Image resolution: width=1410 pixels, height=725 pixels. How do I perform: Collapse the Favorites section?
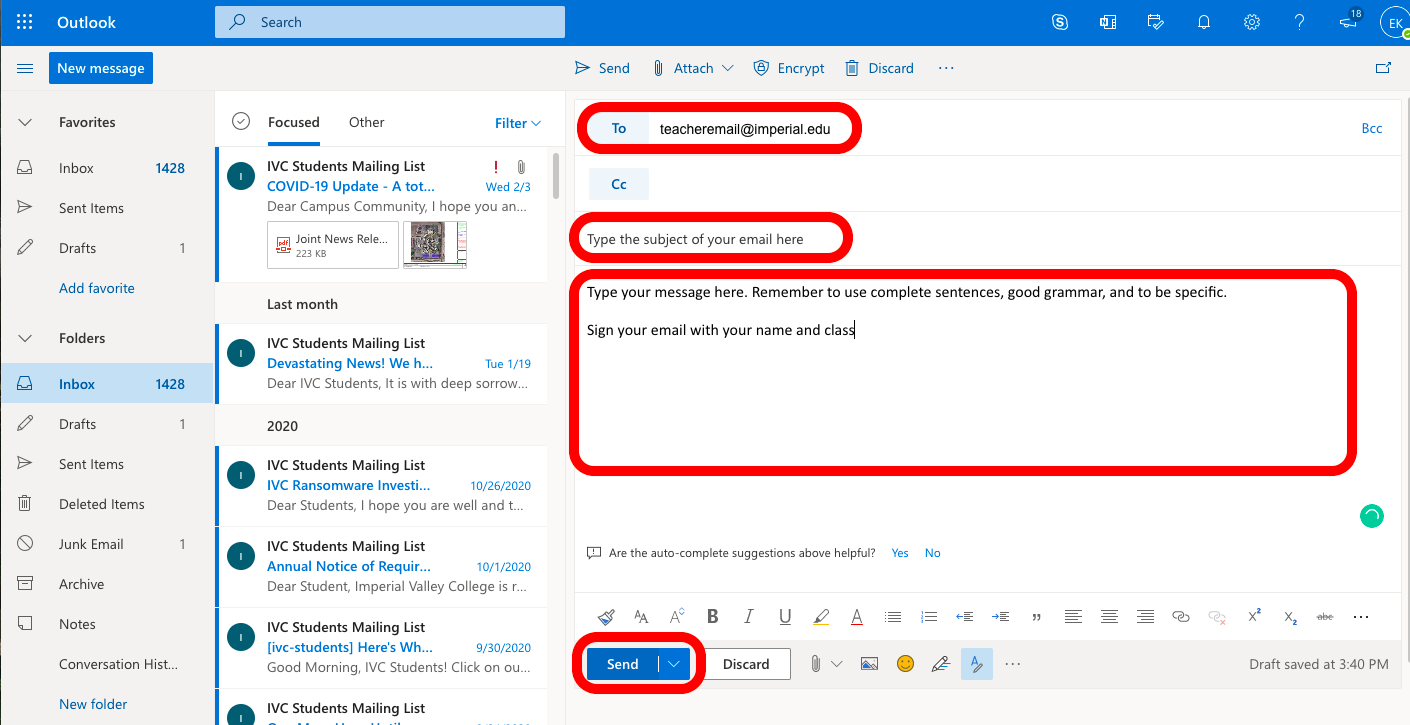pyautogui.click(x=25, y=122)
